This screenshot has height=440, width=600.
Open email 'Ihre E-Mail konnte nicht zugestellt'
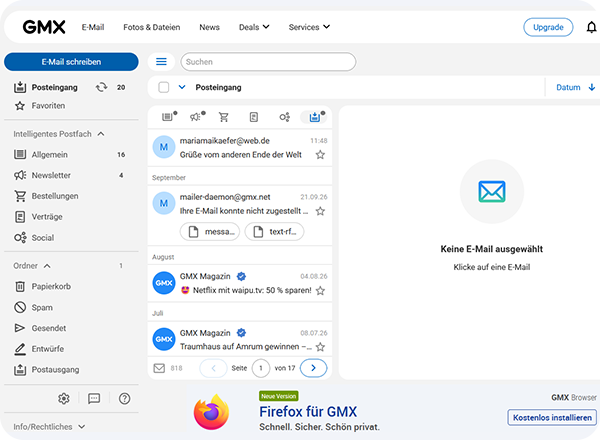click(240, 215)
